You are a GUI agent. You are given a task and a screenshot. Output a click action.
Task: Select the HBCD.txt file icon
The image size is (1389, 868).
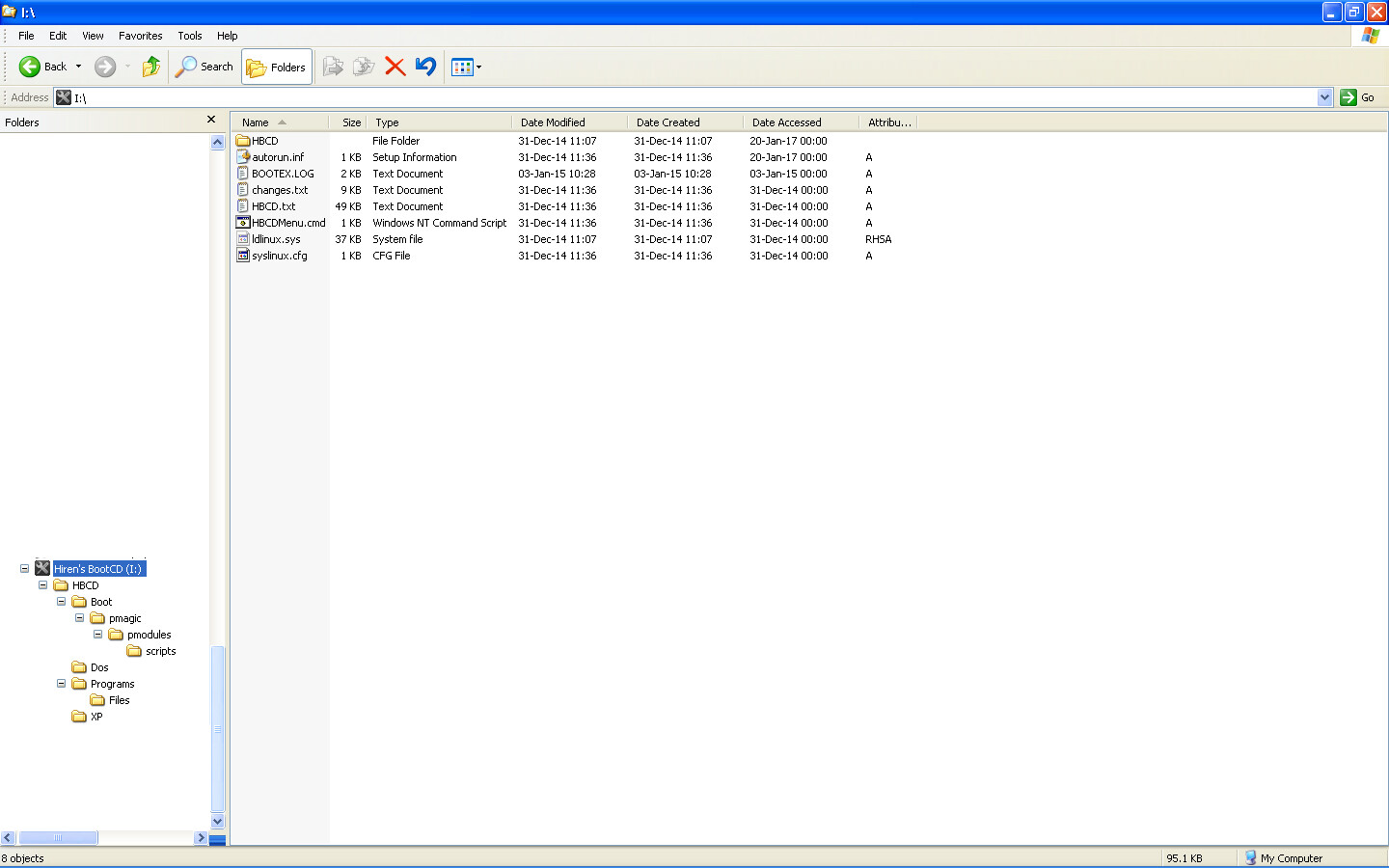pyautogui.click(x=243, y=206)
